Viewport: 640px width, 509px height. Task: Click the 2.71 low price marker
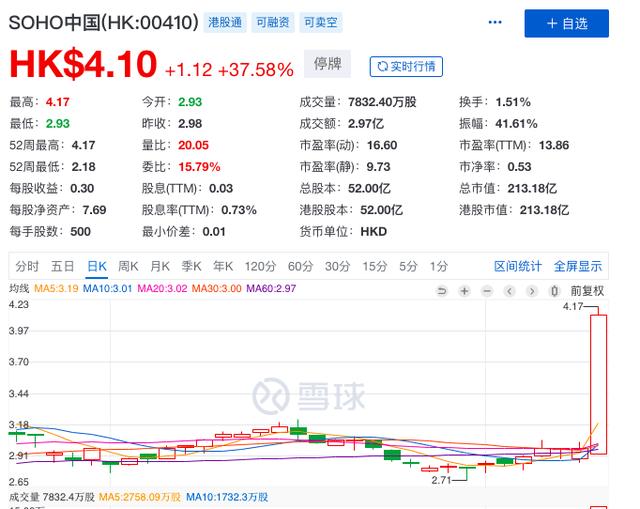441,480
